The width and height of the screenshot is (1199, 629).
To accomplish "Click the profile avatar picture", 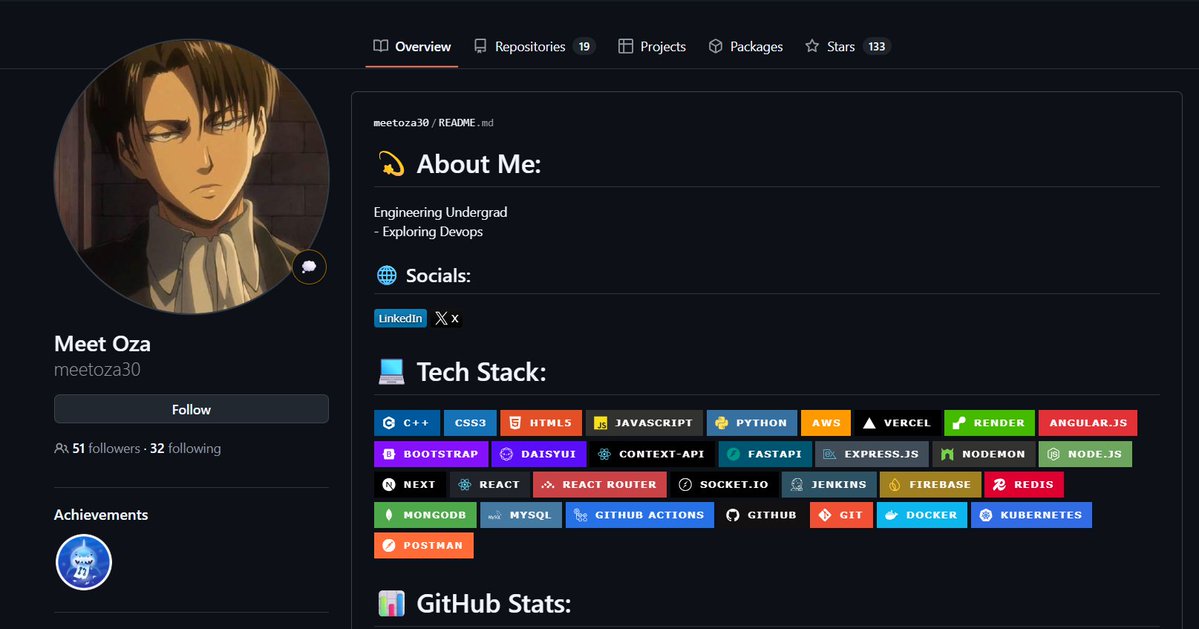I will point(191,177).
